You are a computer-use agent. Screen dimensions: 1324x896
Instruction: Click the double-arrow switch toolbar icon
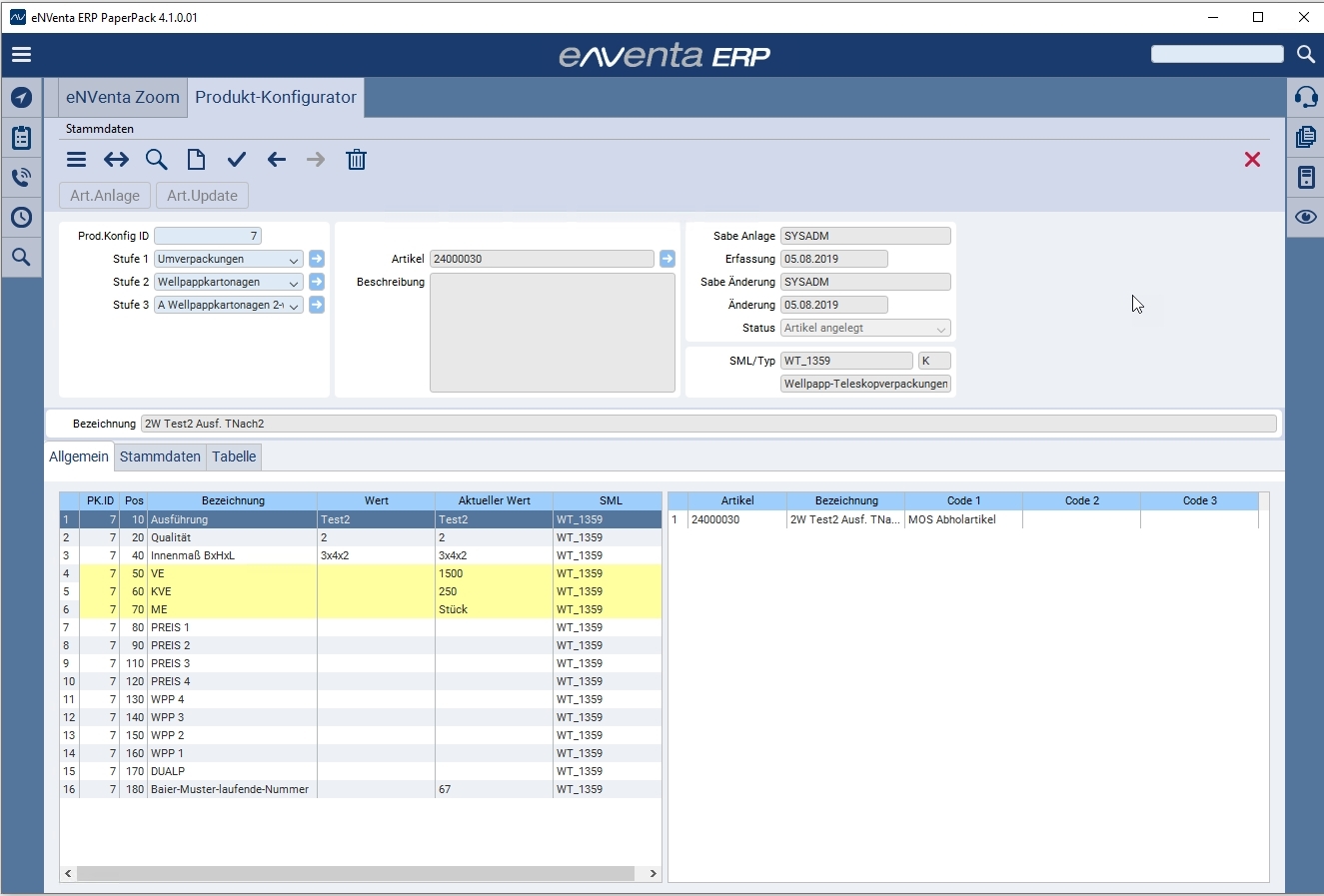[116, 160]
